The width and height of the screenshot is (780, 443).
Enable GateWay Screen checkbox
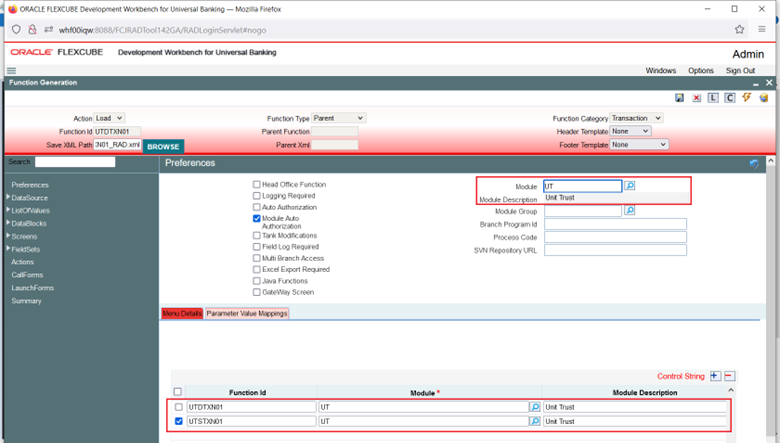(x=257, y=292)
